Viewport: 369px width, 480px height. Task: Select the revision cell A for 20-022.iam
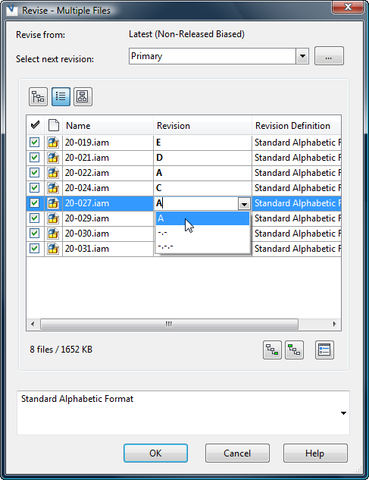[x=202, y=173]
